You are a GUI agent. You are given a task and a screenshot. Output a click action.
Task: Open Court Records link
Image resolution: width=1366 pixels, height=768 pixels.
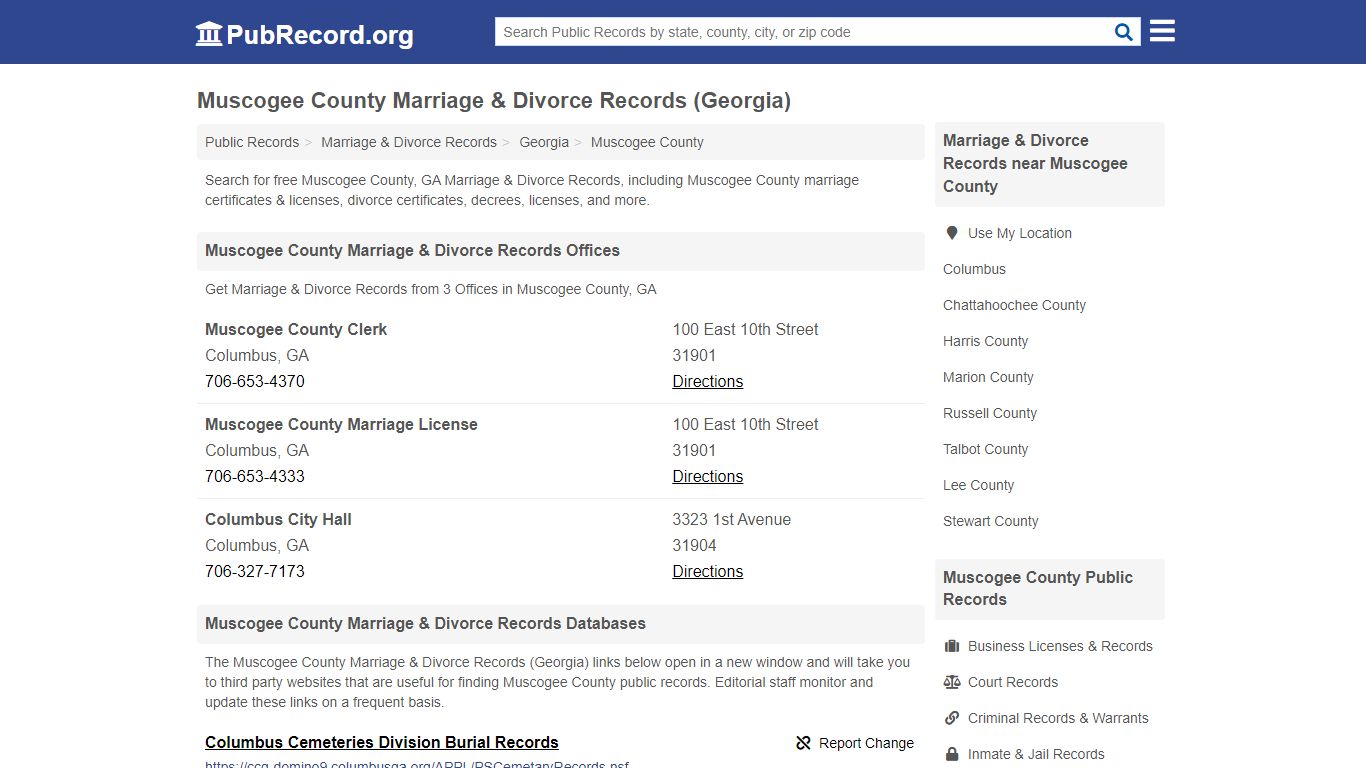pyautogui.click(x=1013, y=682)
